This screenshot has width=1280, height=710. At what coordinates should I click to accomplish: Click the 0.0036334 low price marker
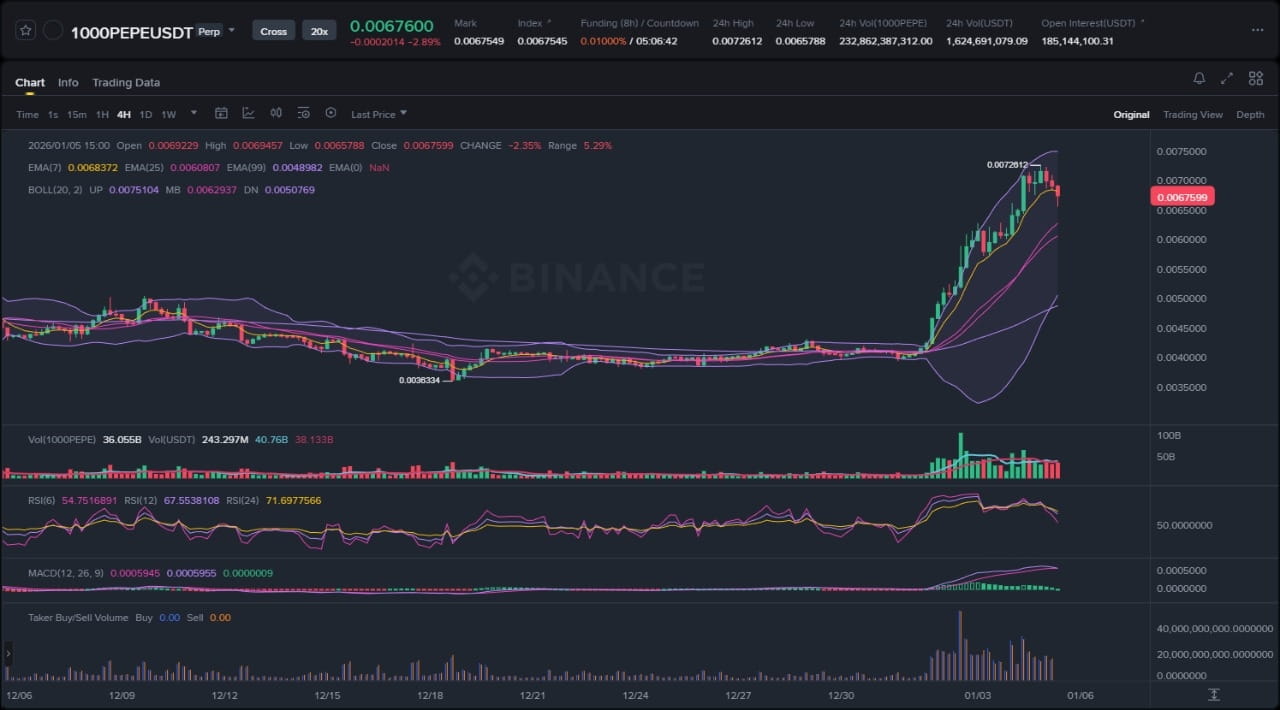[x=419, y=380]
